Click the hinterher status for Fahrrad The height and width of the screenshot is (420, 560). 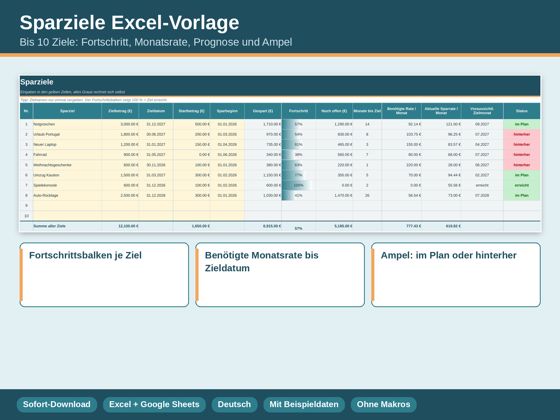coord(522,155)
